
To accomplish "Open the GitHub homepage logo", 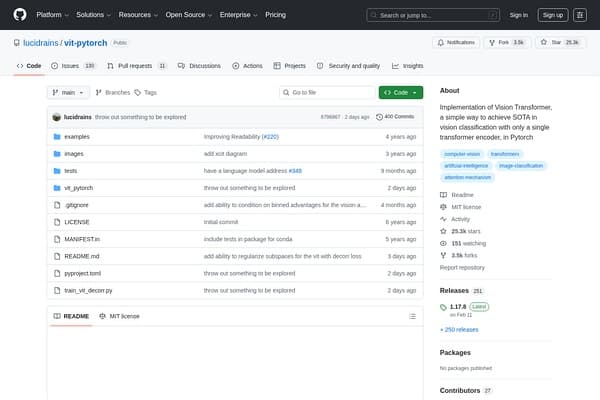I will point(20,15).
